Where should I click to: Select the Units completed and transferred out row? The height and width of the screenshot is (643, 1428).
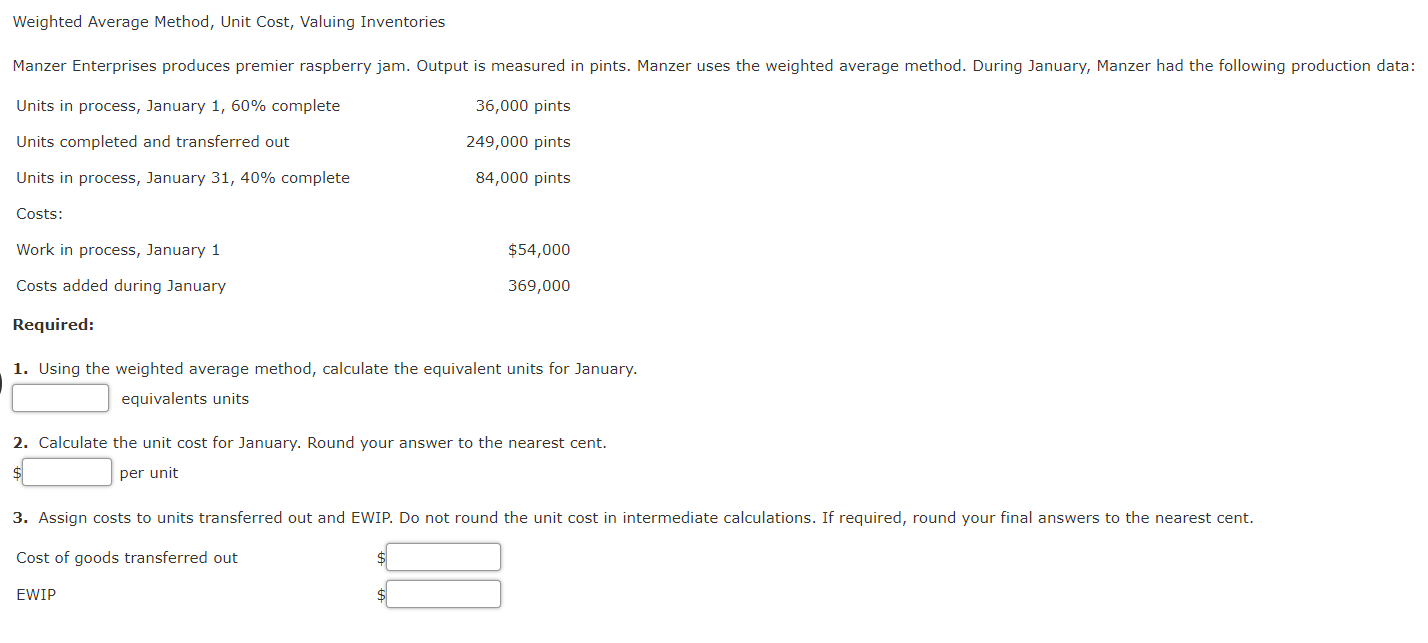[153, 141]
